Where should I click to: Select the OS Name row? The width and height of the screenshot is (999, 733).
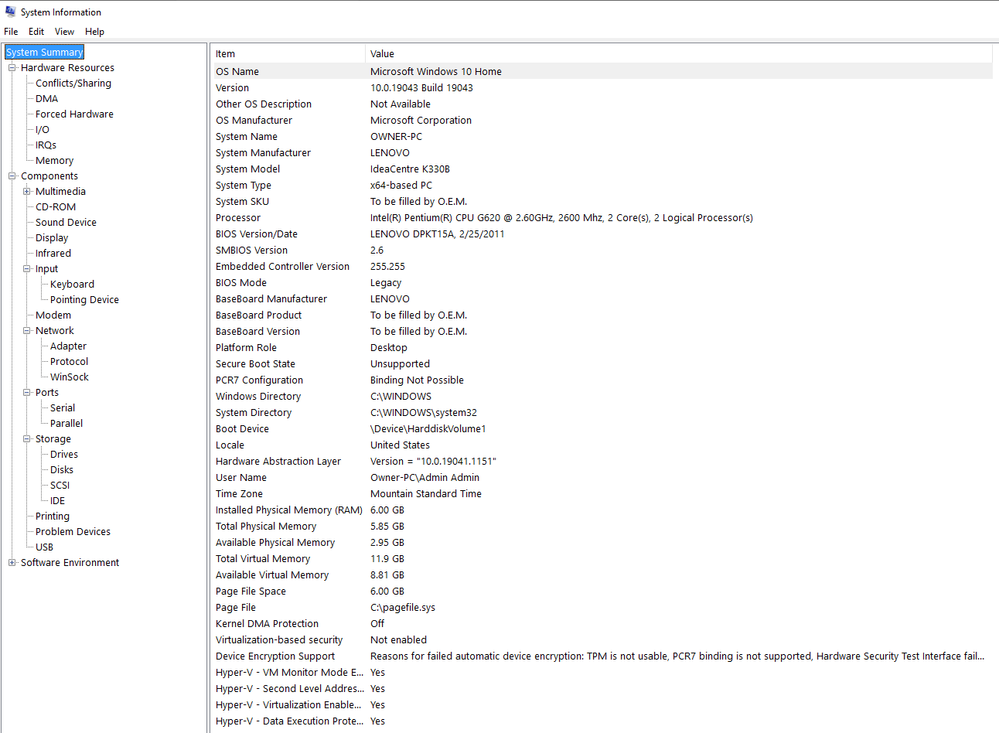point(601,71)
